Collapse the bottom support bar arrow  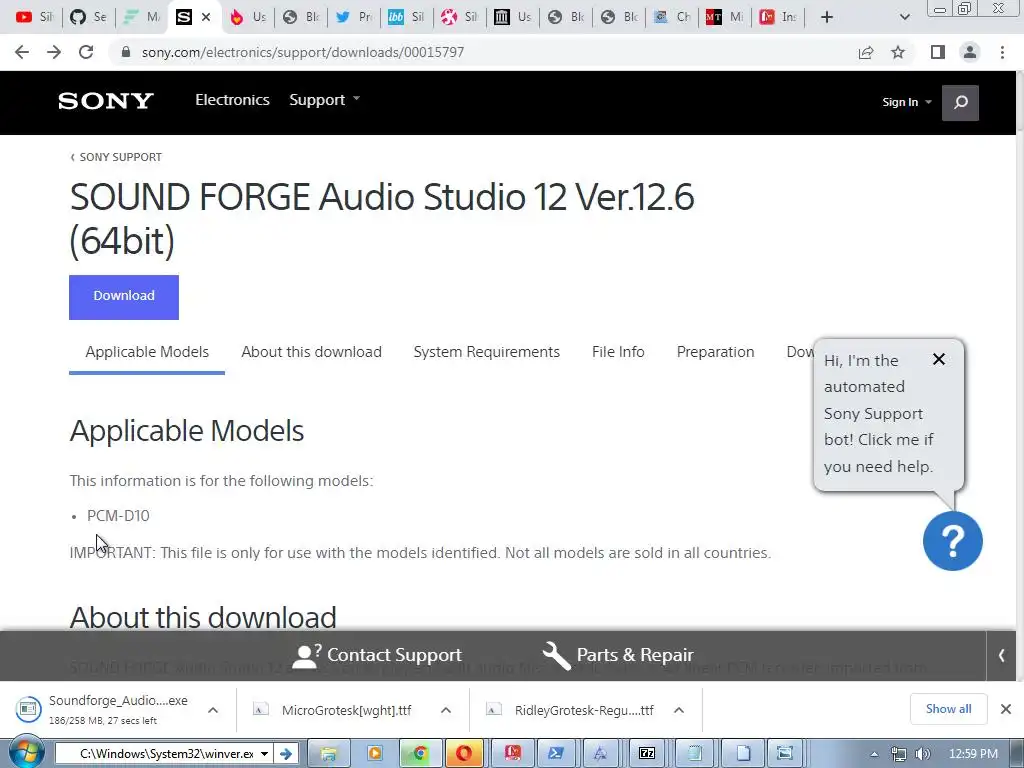pyautogui.click(x=1001, y=656)
